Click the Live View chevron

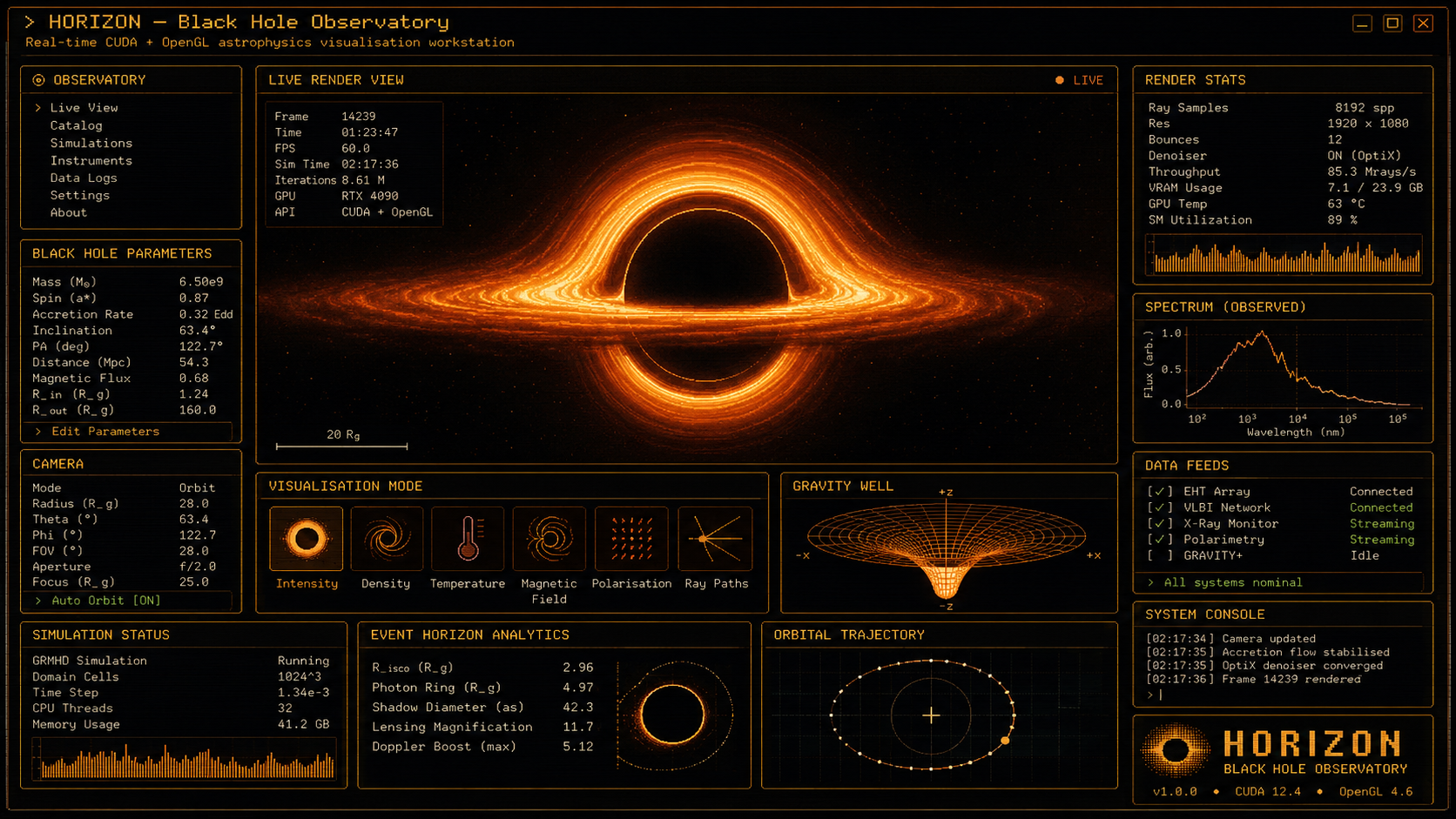click(38, 108)
